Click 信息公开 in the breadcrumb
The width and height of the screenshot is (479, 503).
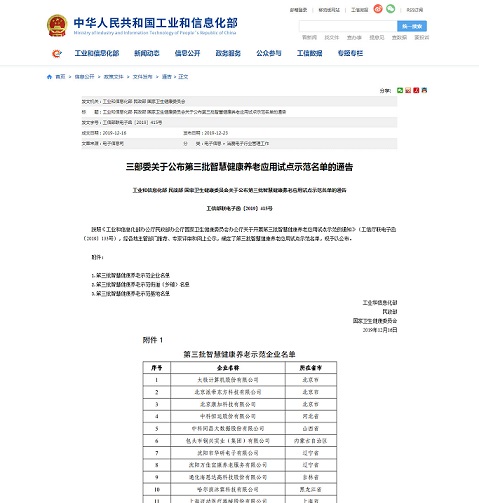84,77
